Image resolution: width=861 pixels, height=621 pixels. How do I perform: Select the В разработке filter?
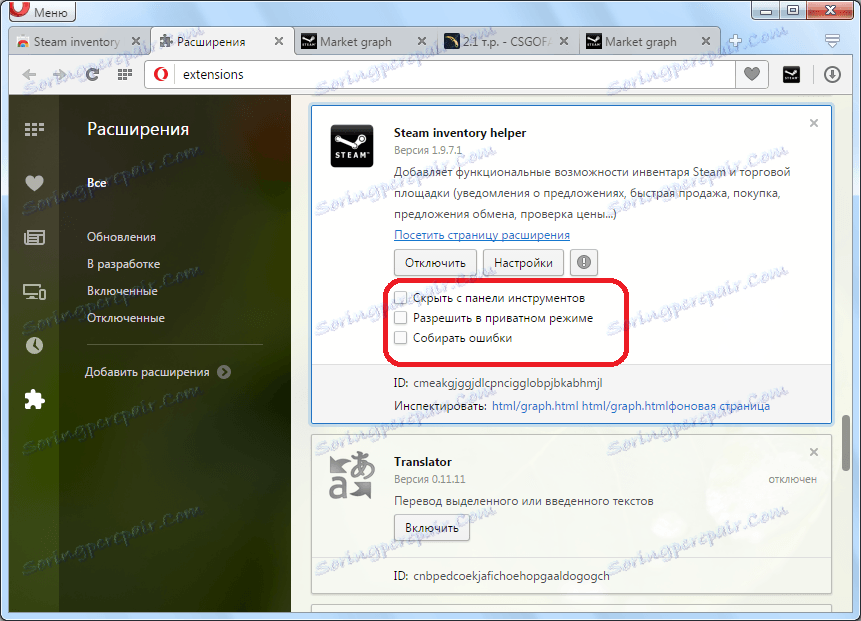click(124, 264)
